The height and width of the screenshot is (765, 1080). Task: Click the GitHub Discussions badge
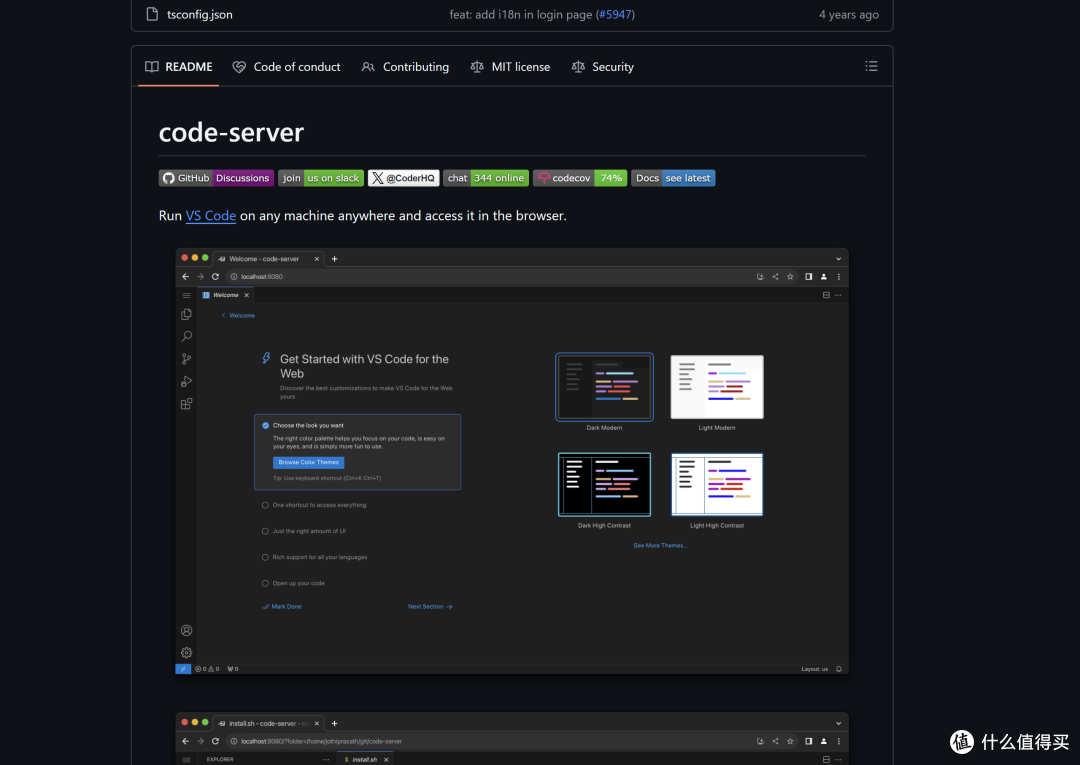click(216, 178)
